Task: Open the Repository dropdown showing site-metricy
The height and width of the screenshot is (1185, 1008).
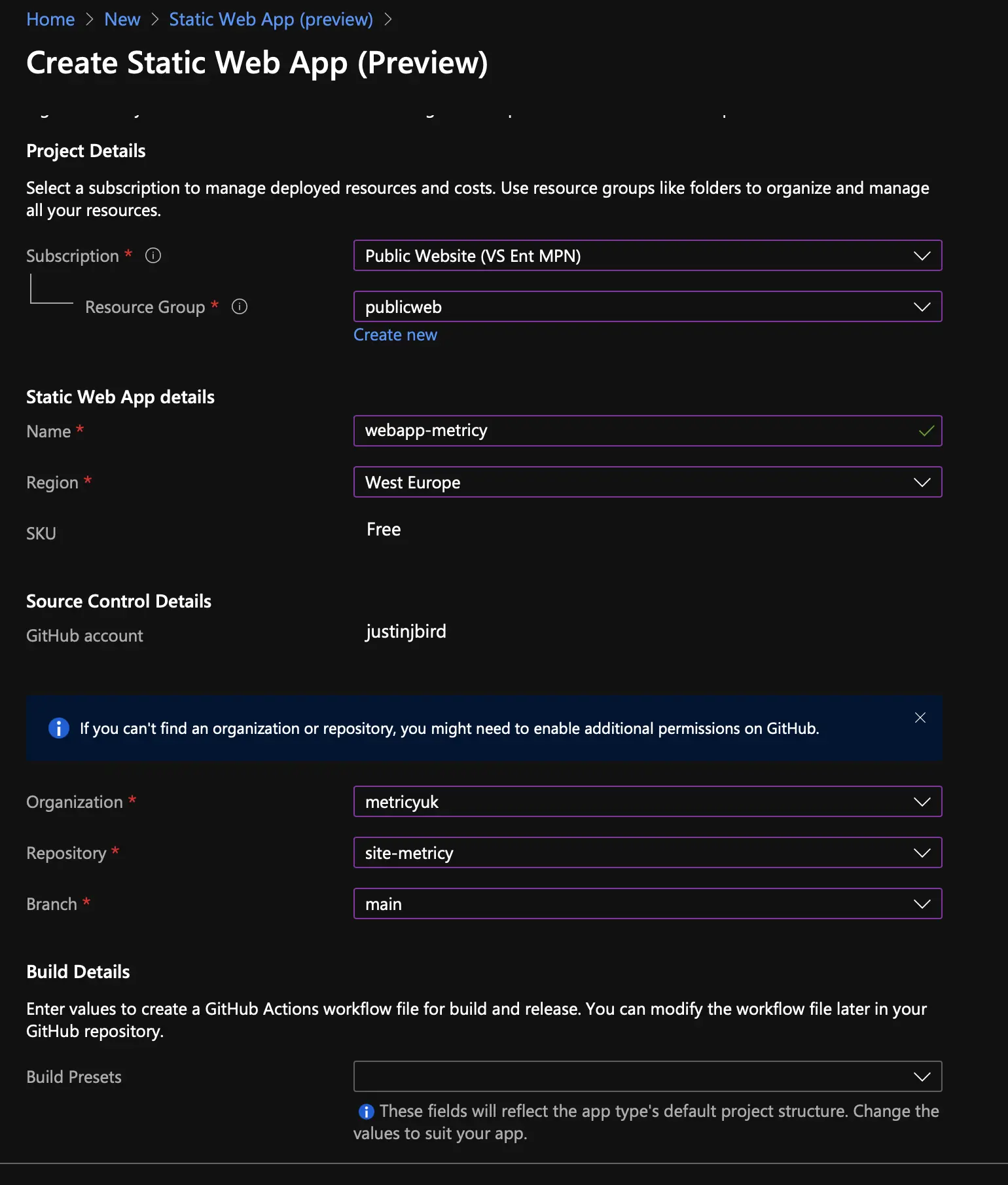Action: 647,852
